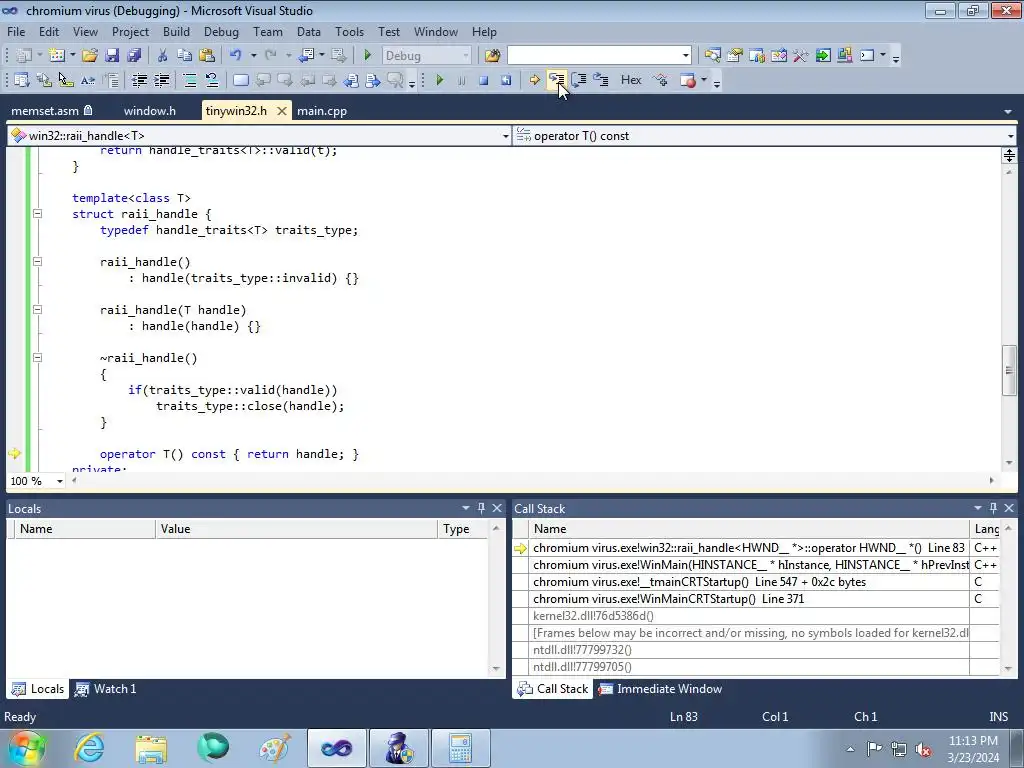Click the Paste clipboard icon

(207, 56)
